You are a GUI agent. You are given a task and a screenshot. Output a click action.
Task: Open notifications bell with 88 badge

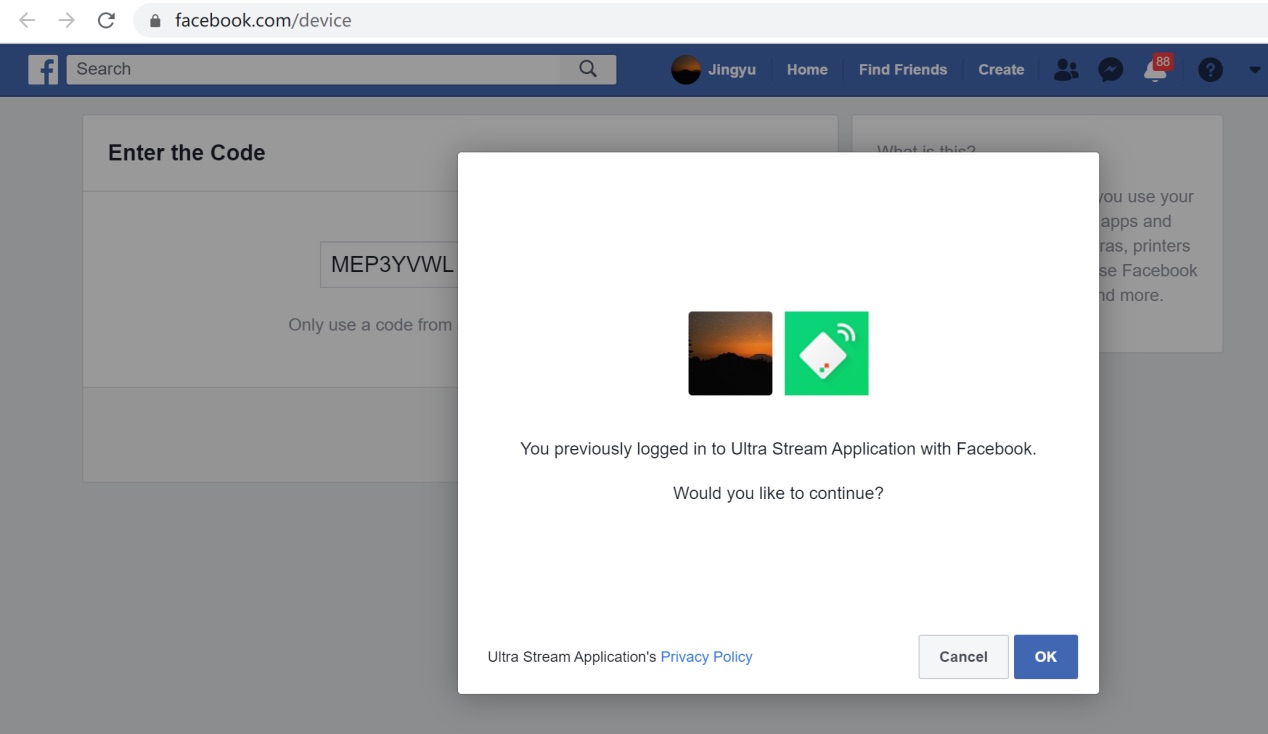tap(1156, 69)
